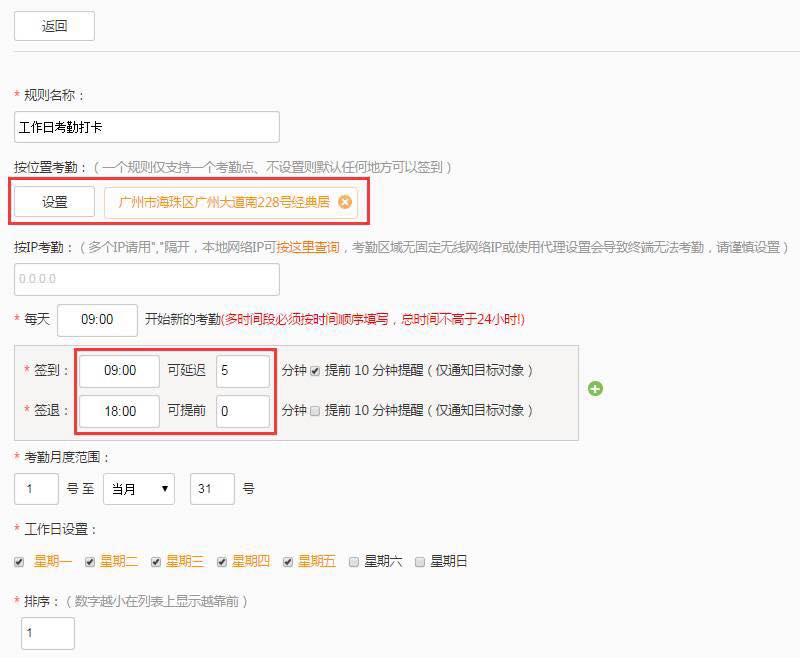Viewport: 800px width, 658px height.
Task: Edit the month range start day field
Action: (36, 489)
